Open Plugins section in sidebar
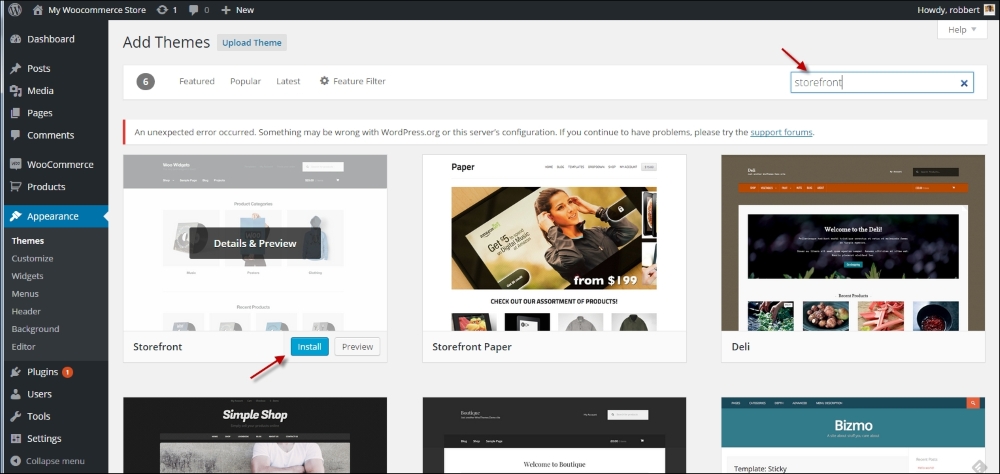The height and width of the screenshot is (474, 1000). click(x=42, y=372)
